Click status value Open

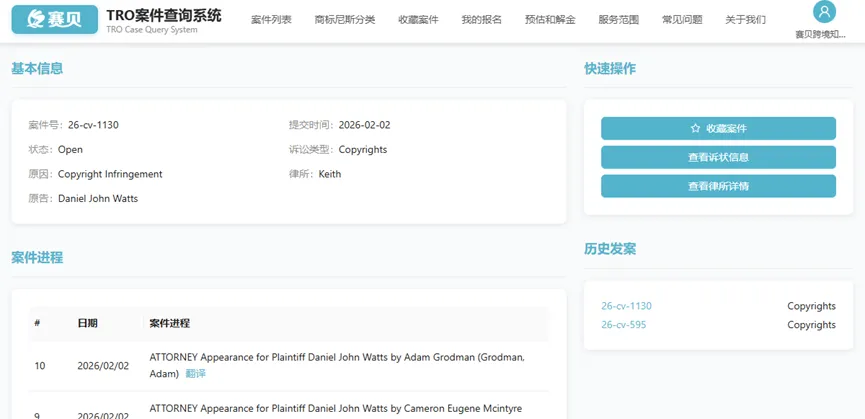click(71, 149)
